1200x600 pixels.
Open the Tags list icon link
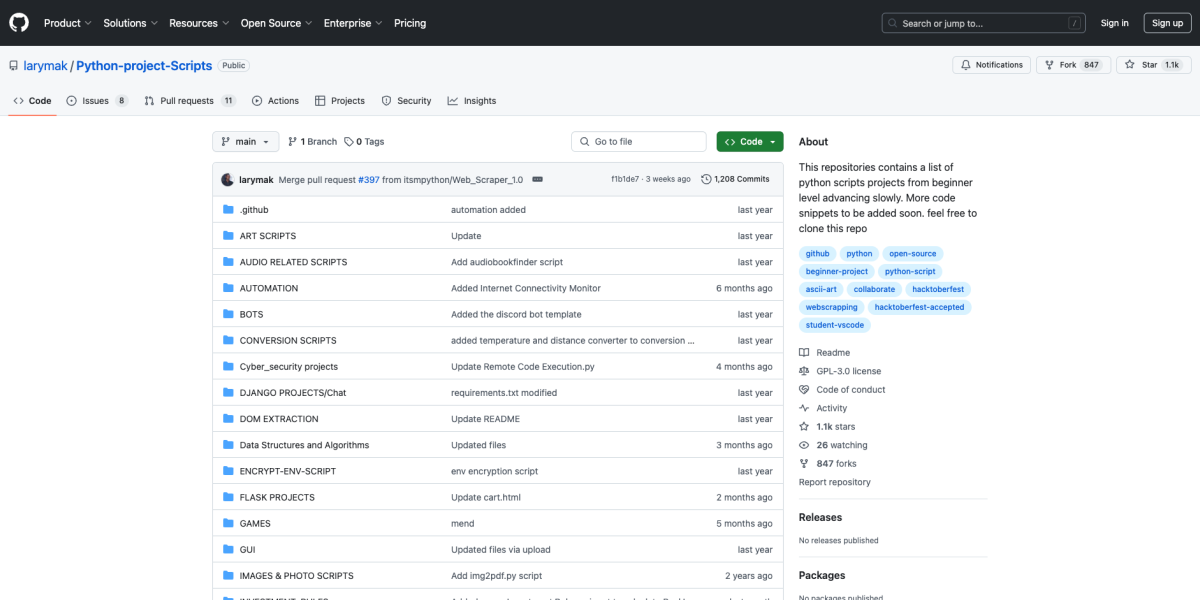(349, 142)
